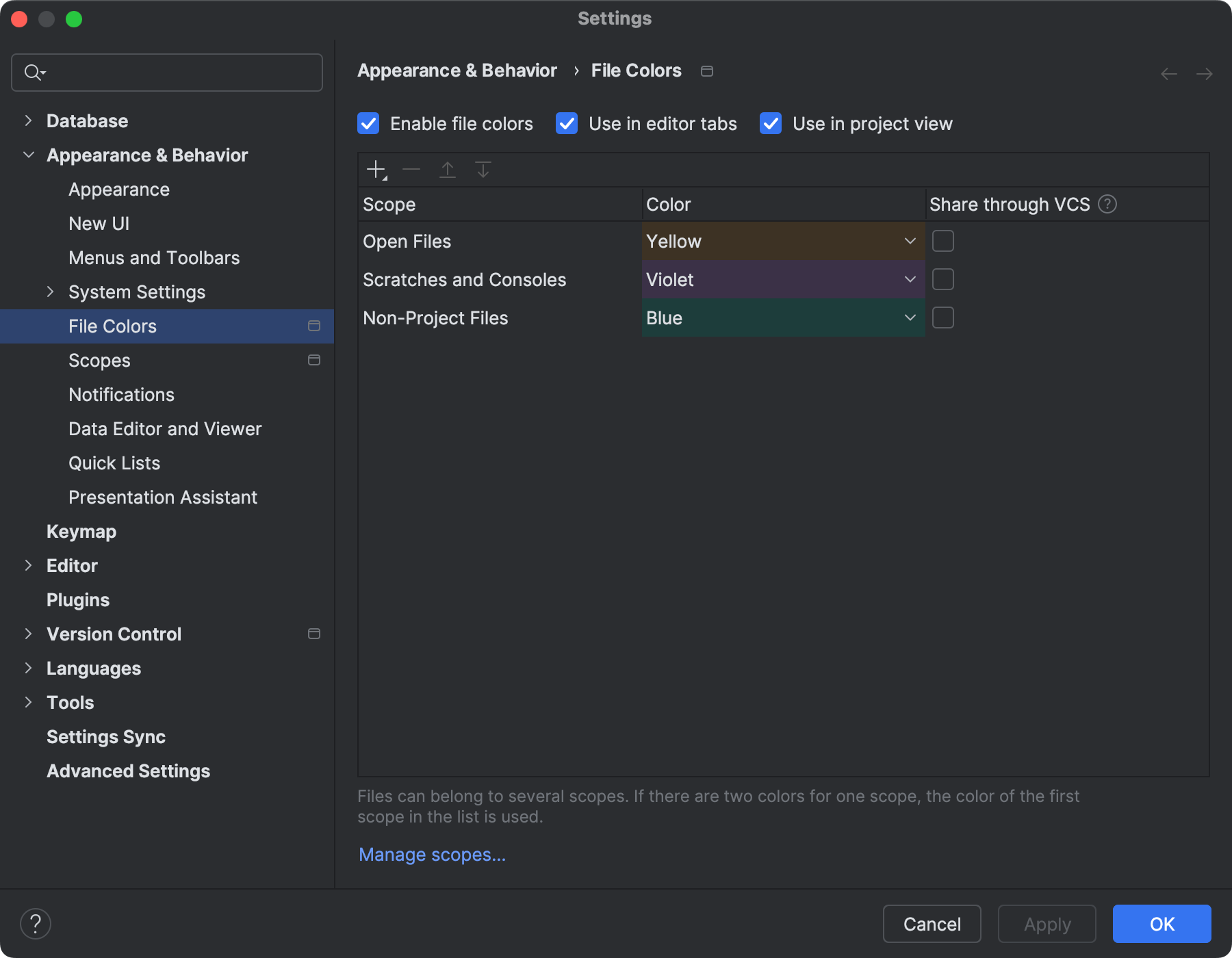
Task: Confirm settings with OK button
Action: tap(1162, 924)
